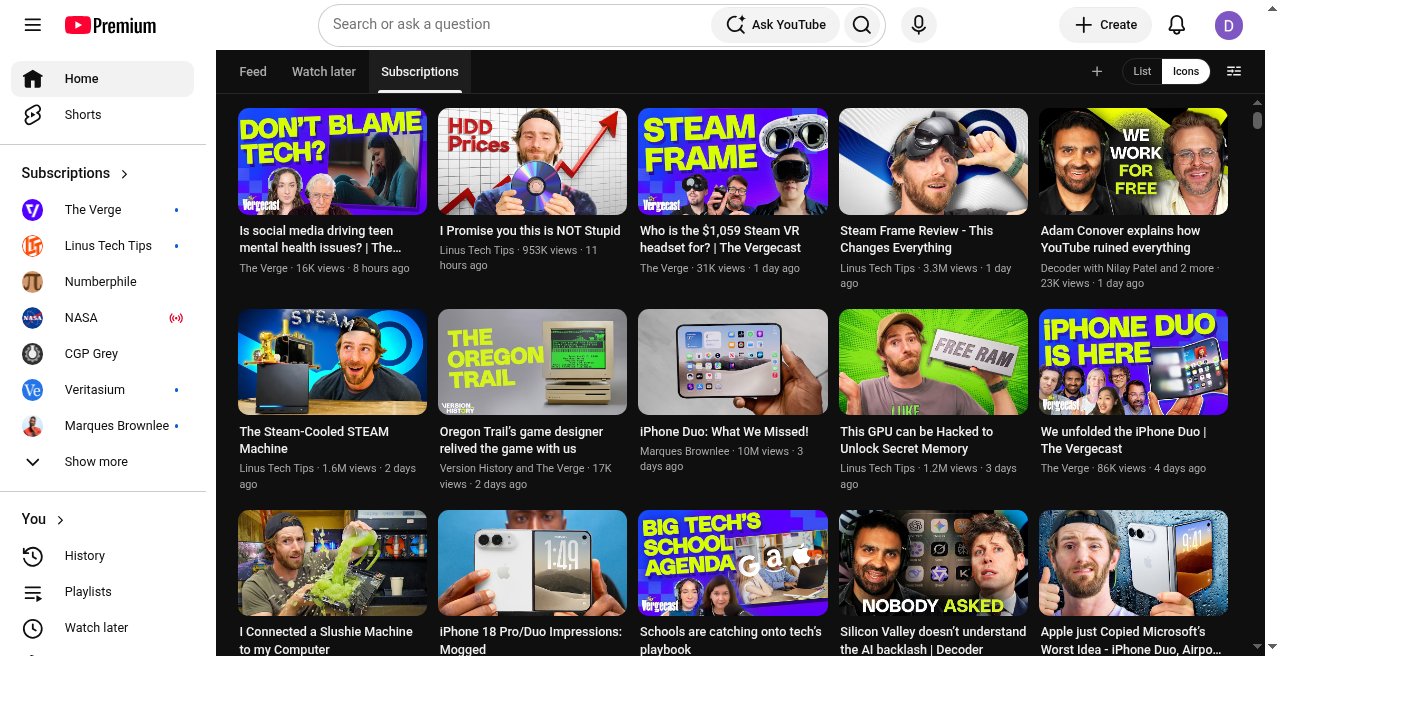Start voice search with the microphone

pos(919,25)
